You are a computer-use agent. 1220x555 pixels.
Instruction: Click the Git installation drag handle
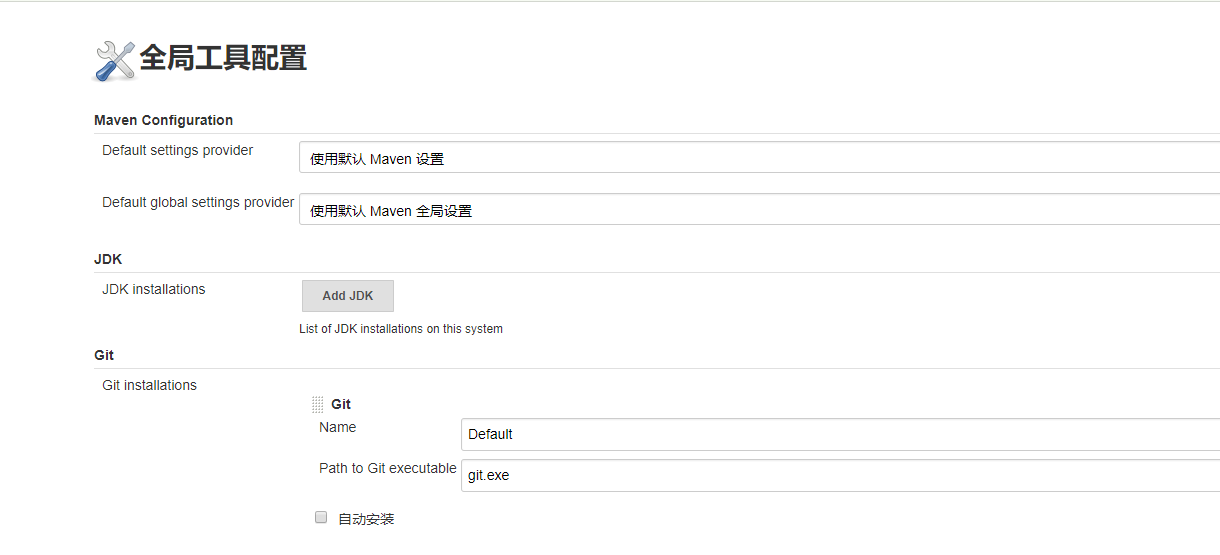317,404
